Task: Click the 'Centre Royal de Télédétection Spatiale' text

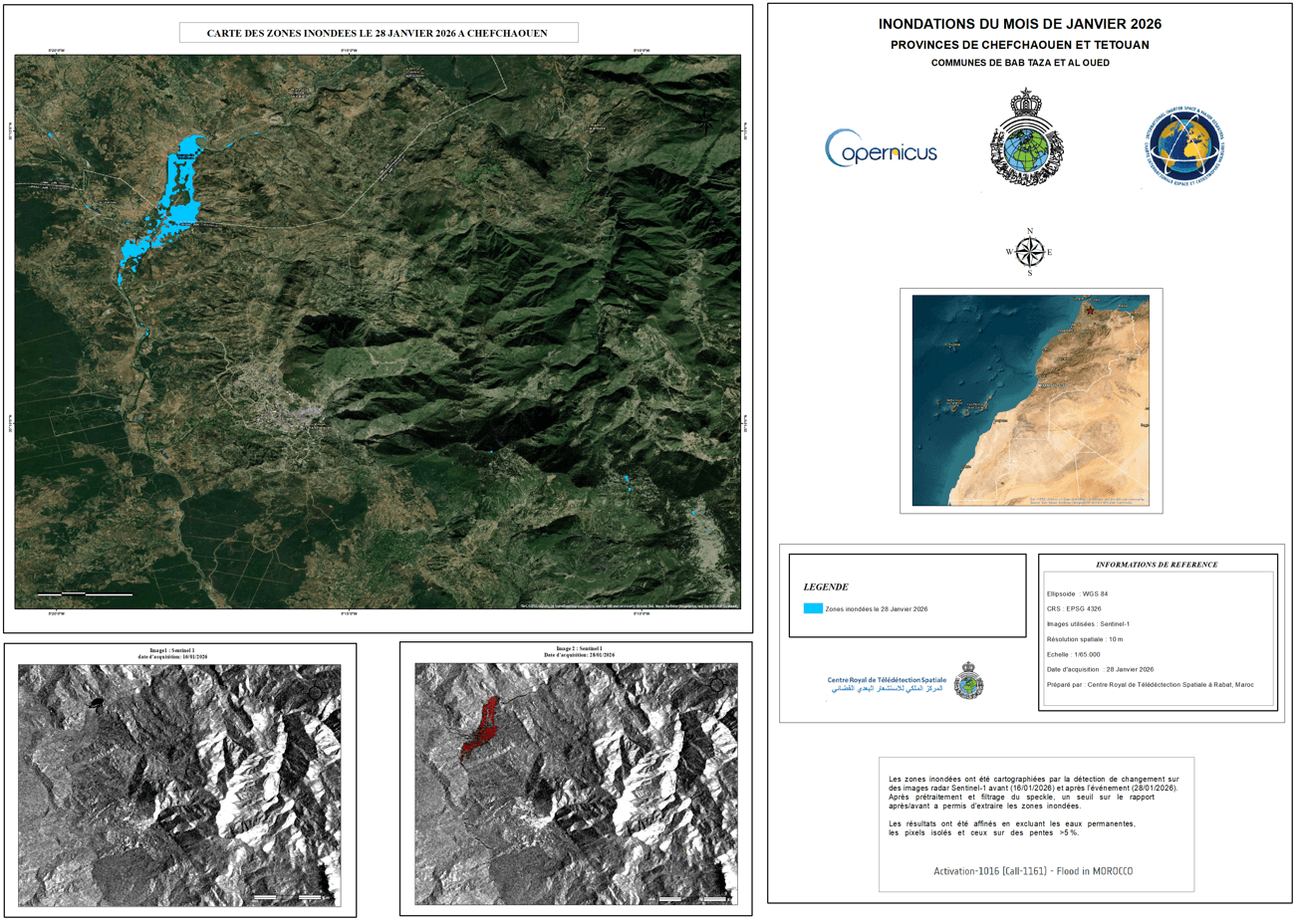Action: tap(887, 680)
